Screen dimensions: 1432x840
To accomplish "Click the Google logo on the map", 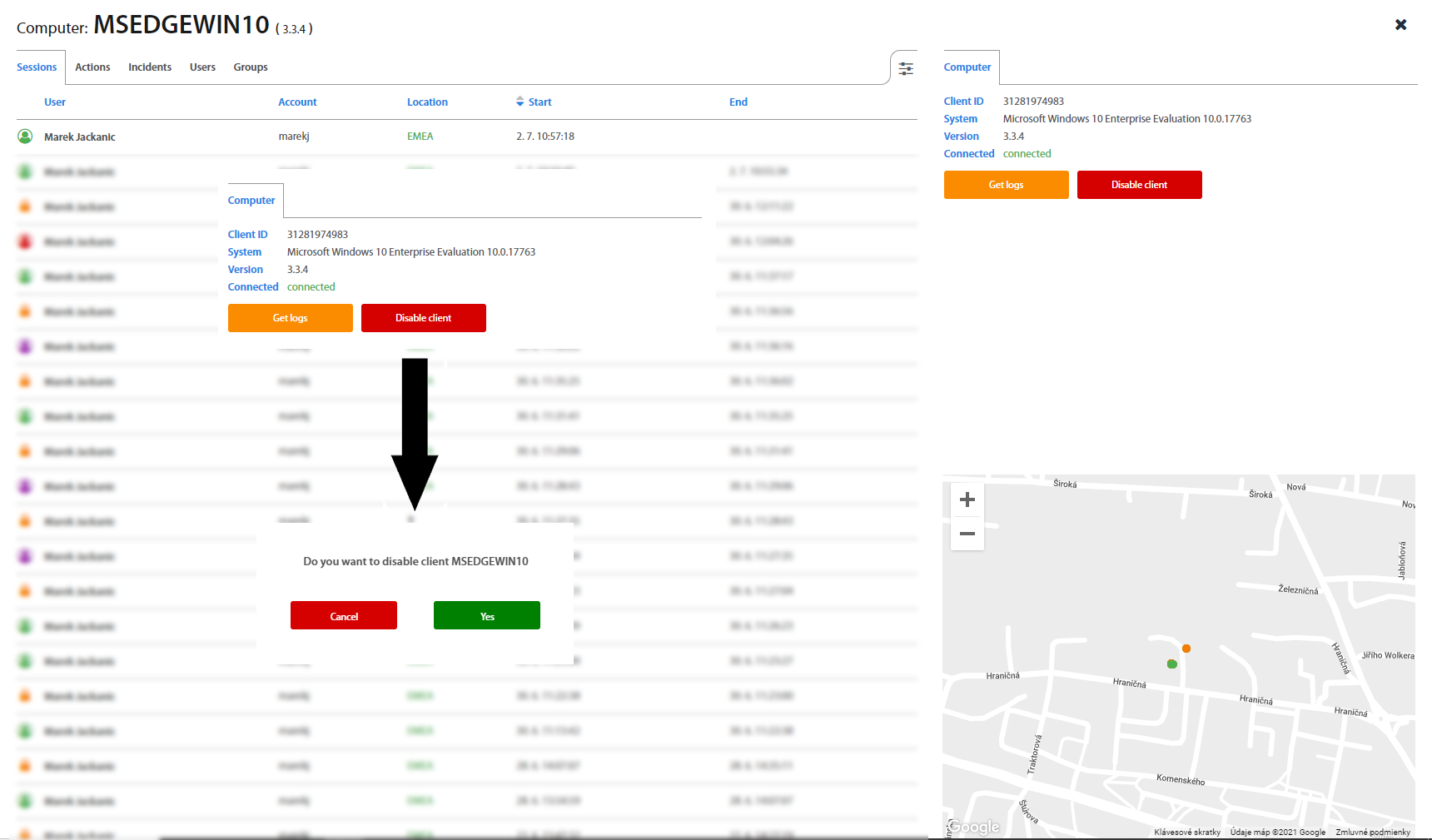I will pos(974,827).
